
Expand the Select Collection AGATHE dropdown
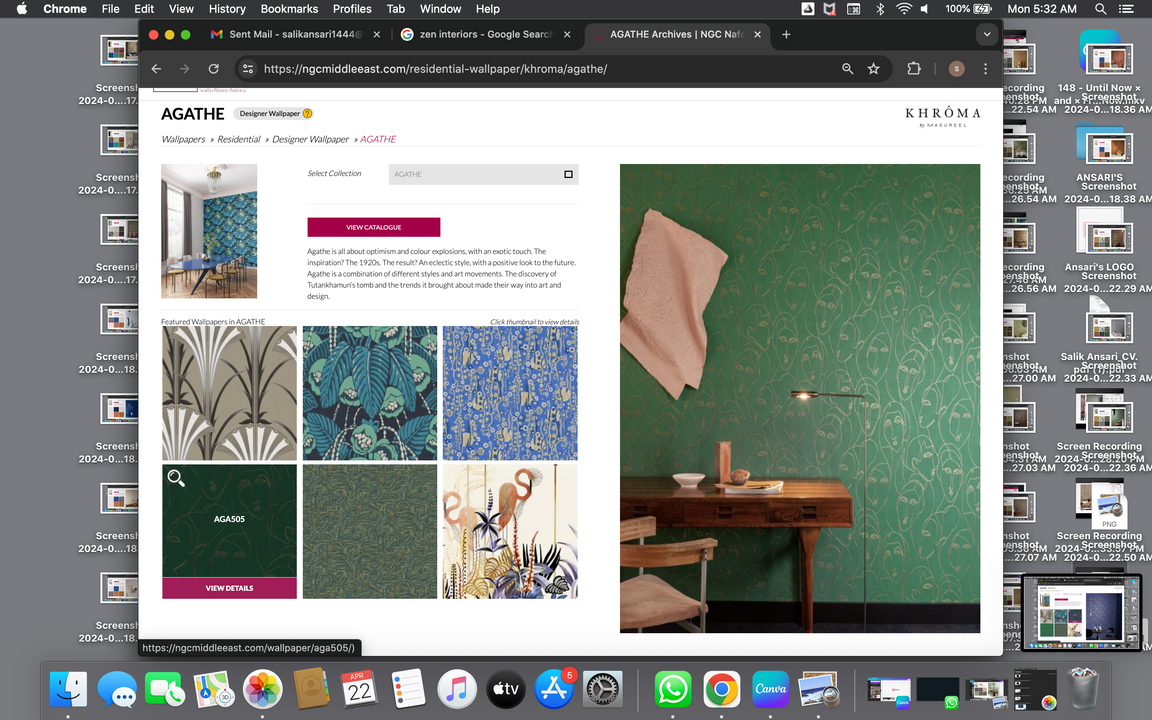pos(483,174)
